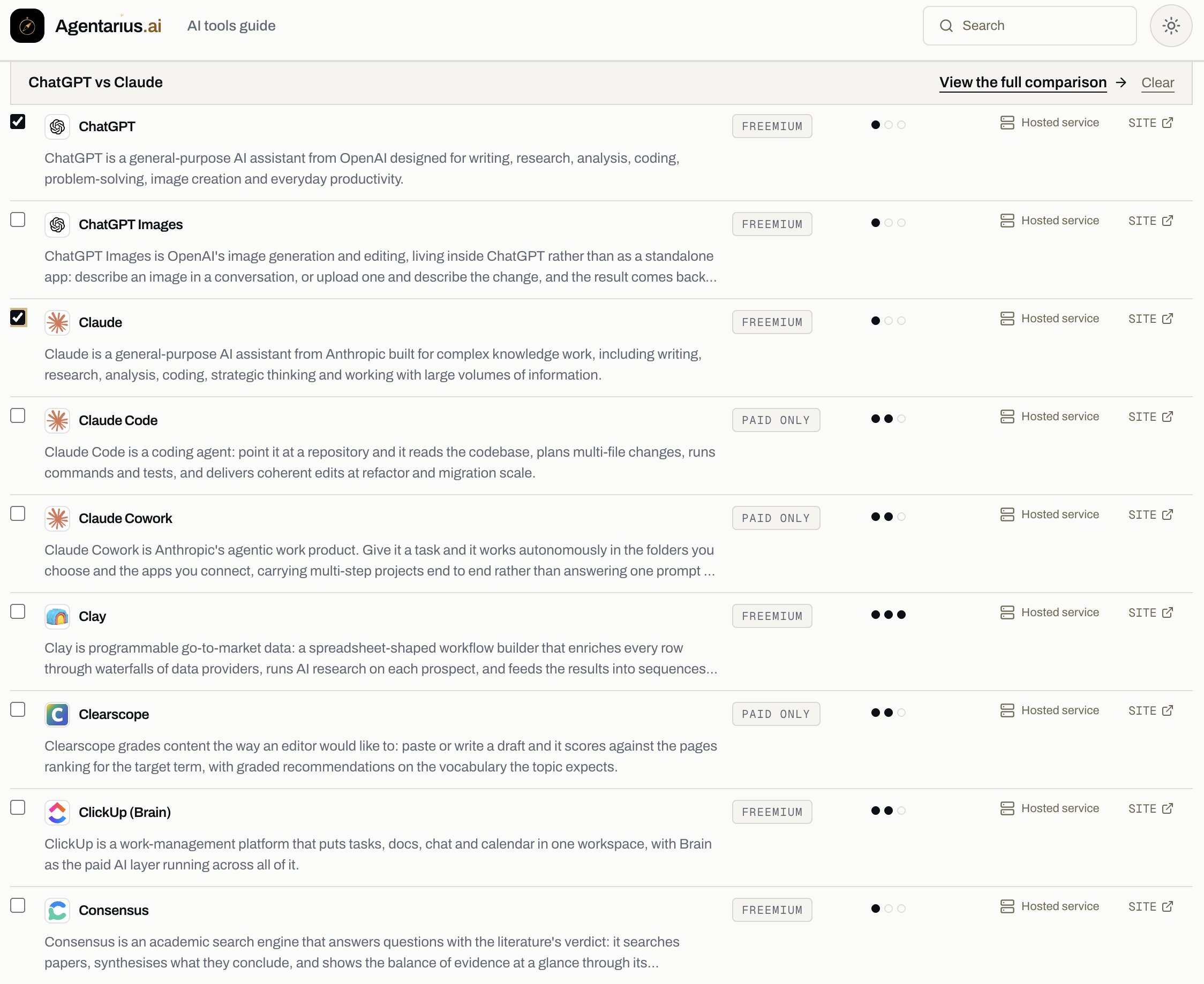Click the Clay tool name
This screenshot has width=1204, height=984.
coord(93,617)
